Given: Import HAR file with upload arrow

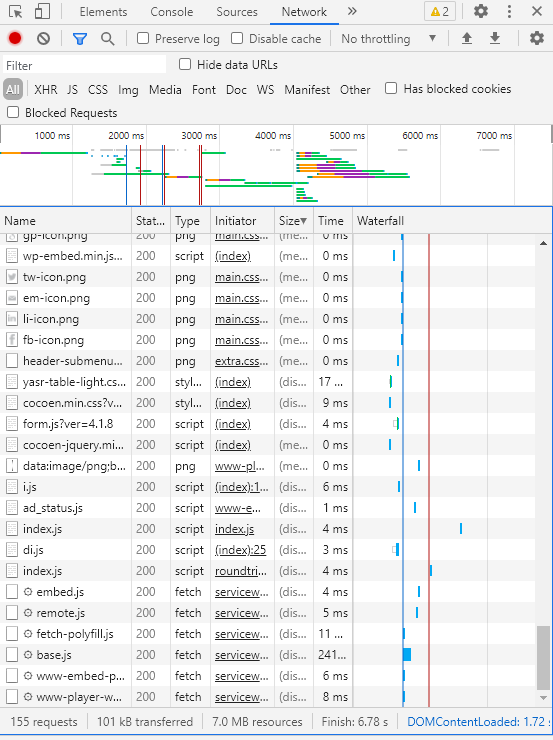Looking at the screenshot, I should coord(467,38).
